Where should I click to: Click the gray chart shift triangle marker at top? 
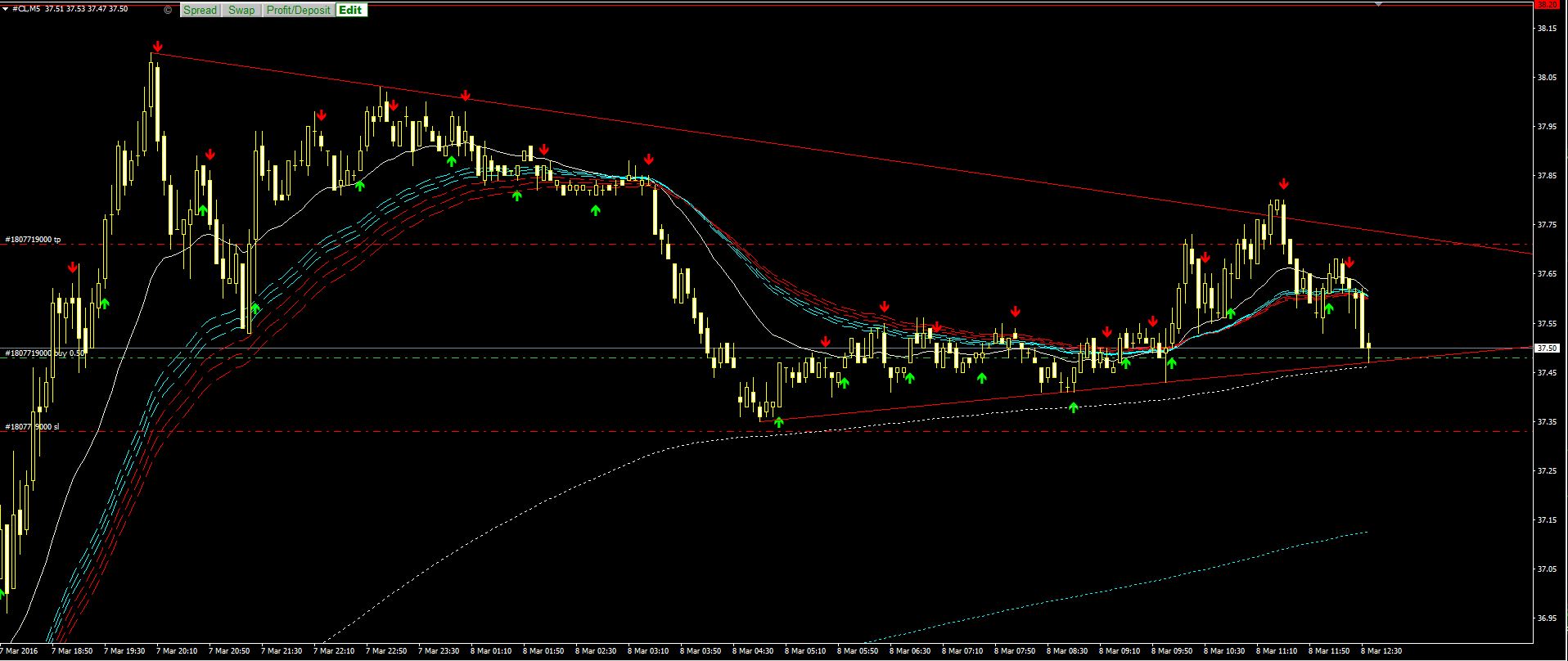click(x=1378, y=4)
